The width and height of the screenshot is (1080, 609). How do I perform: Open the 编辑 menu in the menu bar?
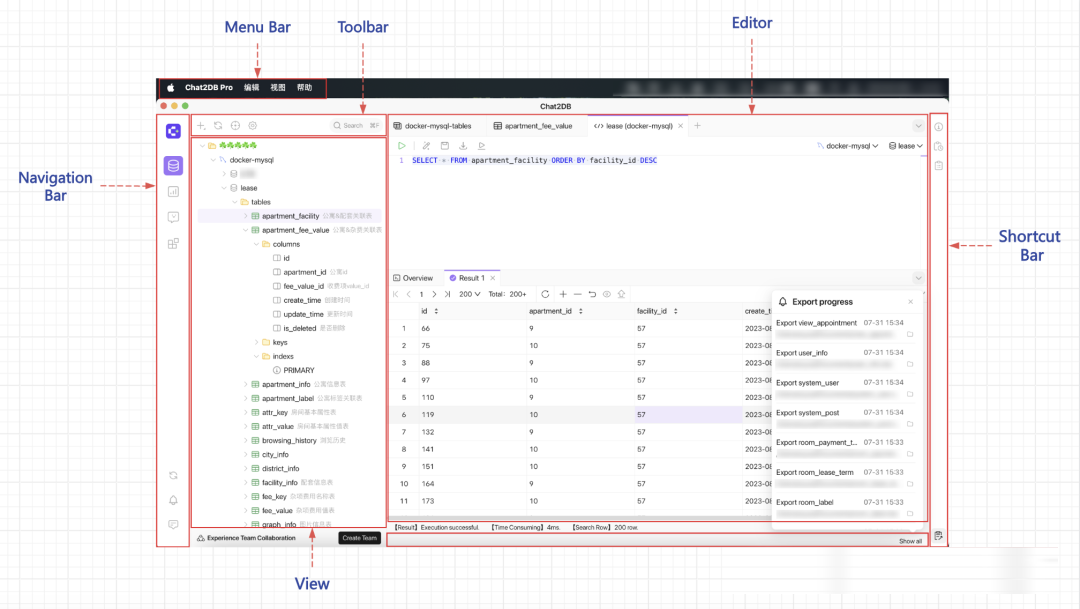point(251,88)
